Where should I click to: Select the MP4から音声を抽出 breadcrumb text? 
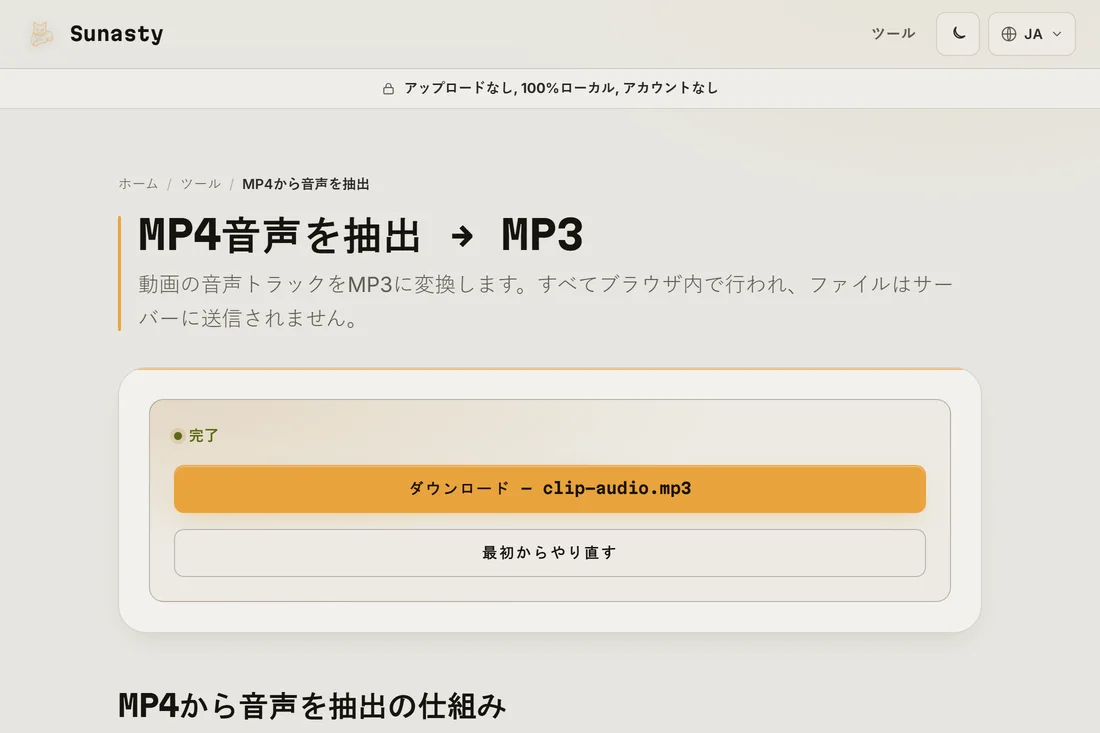tap(306, 184)
